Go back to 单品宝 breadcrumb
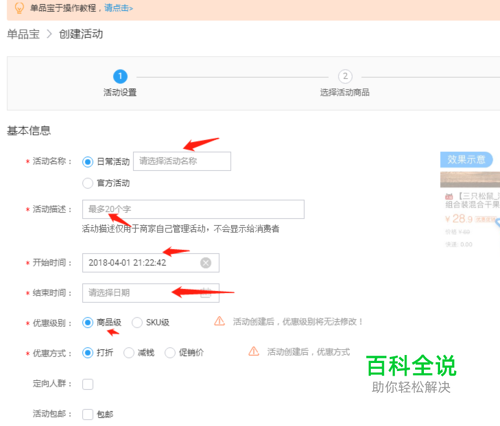Screen dimensions: 500x426 click(23, 34)
